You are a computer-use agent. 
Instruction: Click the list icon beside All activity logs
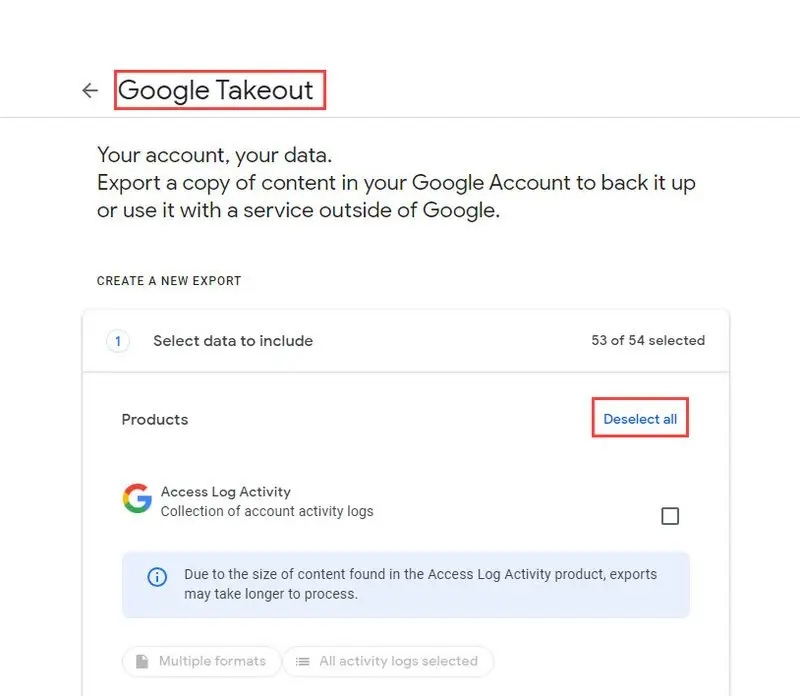click(303, 661)
